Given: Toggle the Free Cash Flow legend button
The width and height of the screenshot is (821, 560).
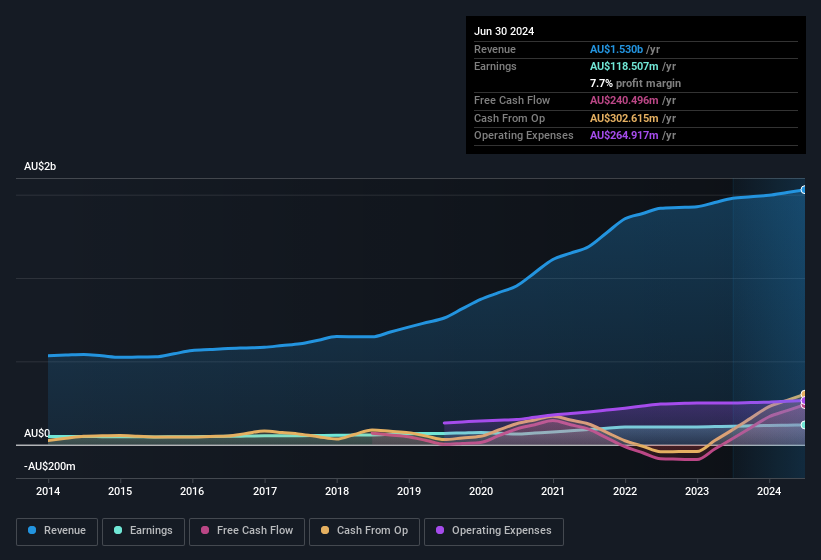Looking at the screenshot, I should click(247, 531).
